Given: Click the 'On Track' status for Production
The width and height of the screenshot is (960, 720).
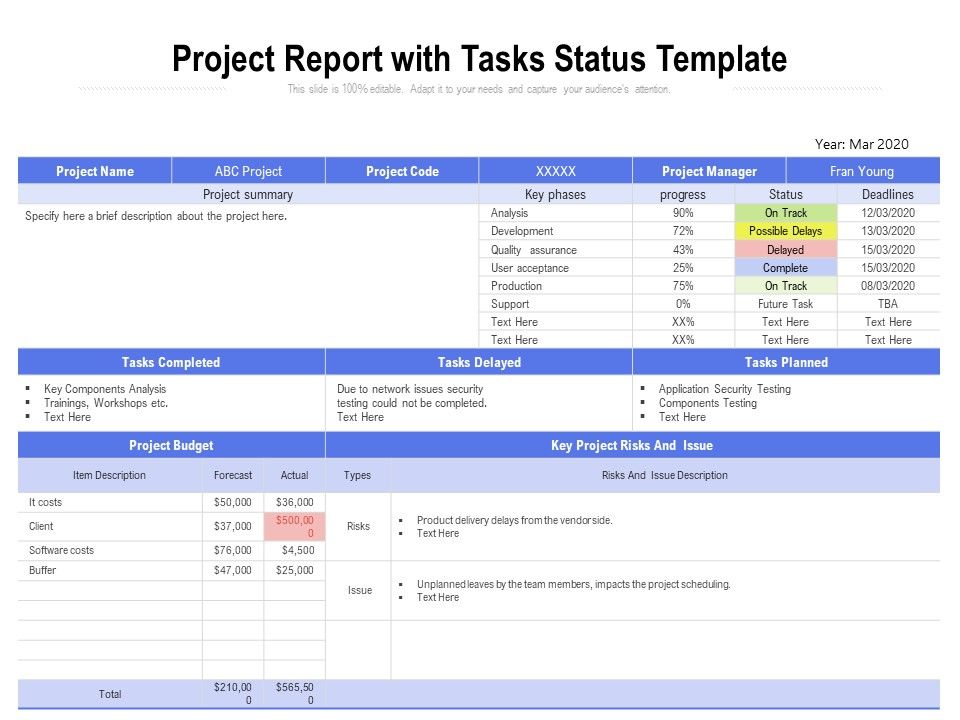Looking at the screenshot, I should click(x=786, y=285).
